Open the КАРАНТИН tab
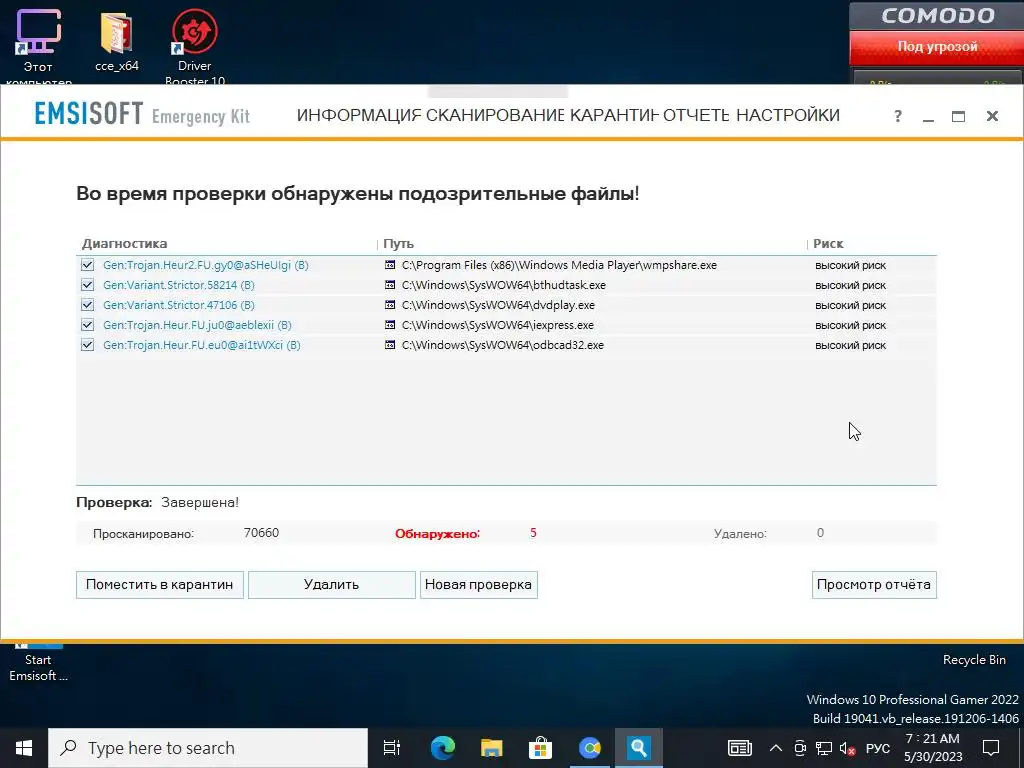 pos(614,115)
